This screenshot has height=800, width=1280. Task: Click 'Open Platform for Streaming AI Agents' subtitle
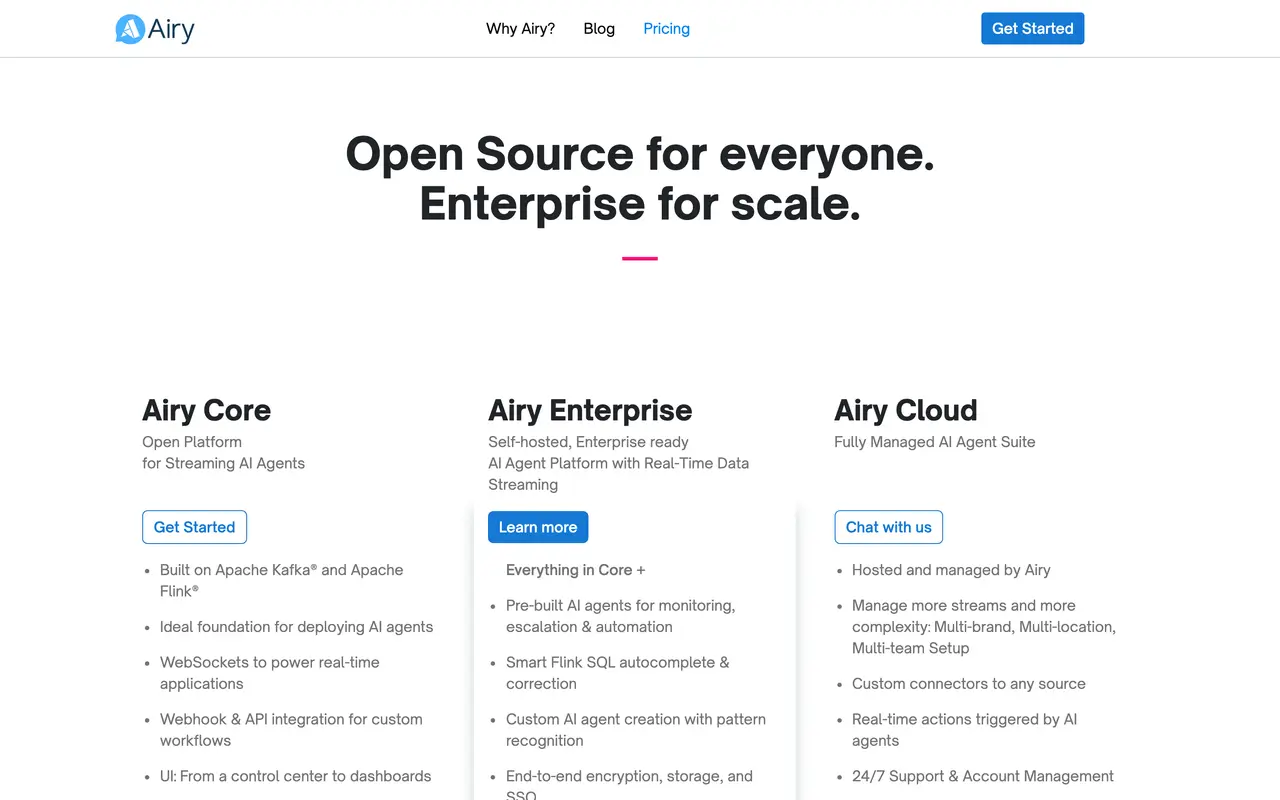[x=223, y=452]
